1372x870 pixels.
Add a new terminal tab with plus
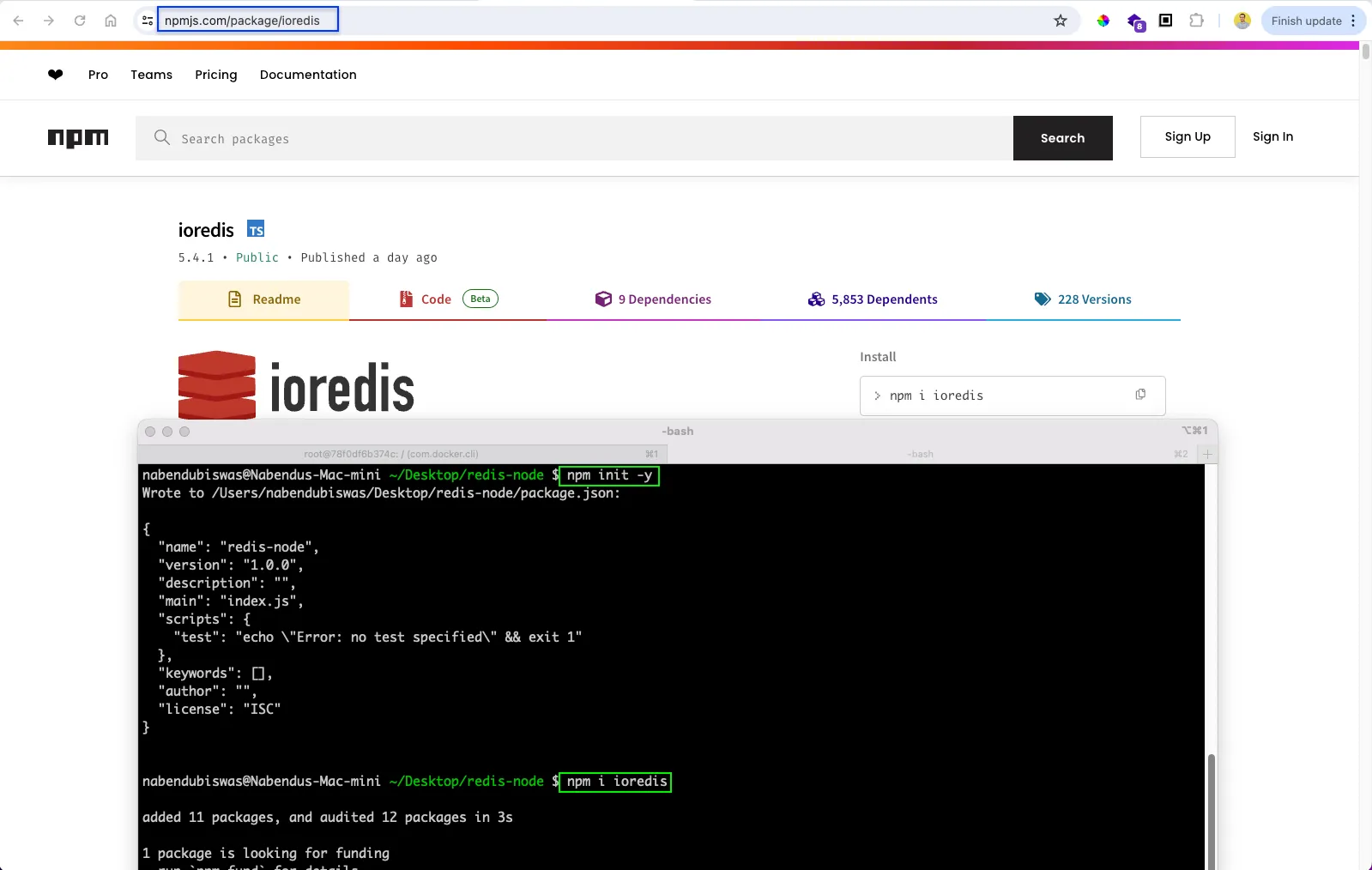(1207, 454)
